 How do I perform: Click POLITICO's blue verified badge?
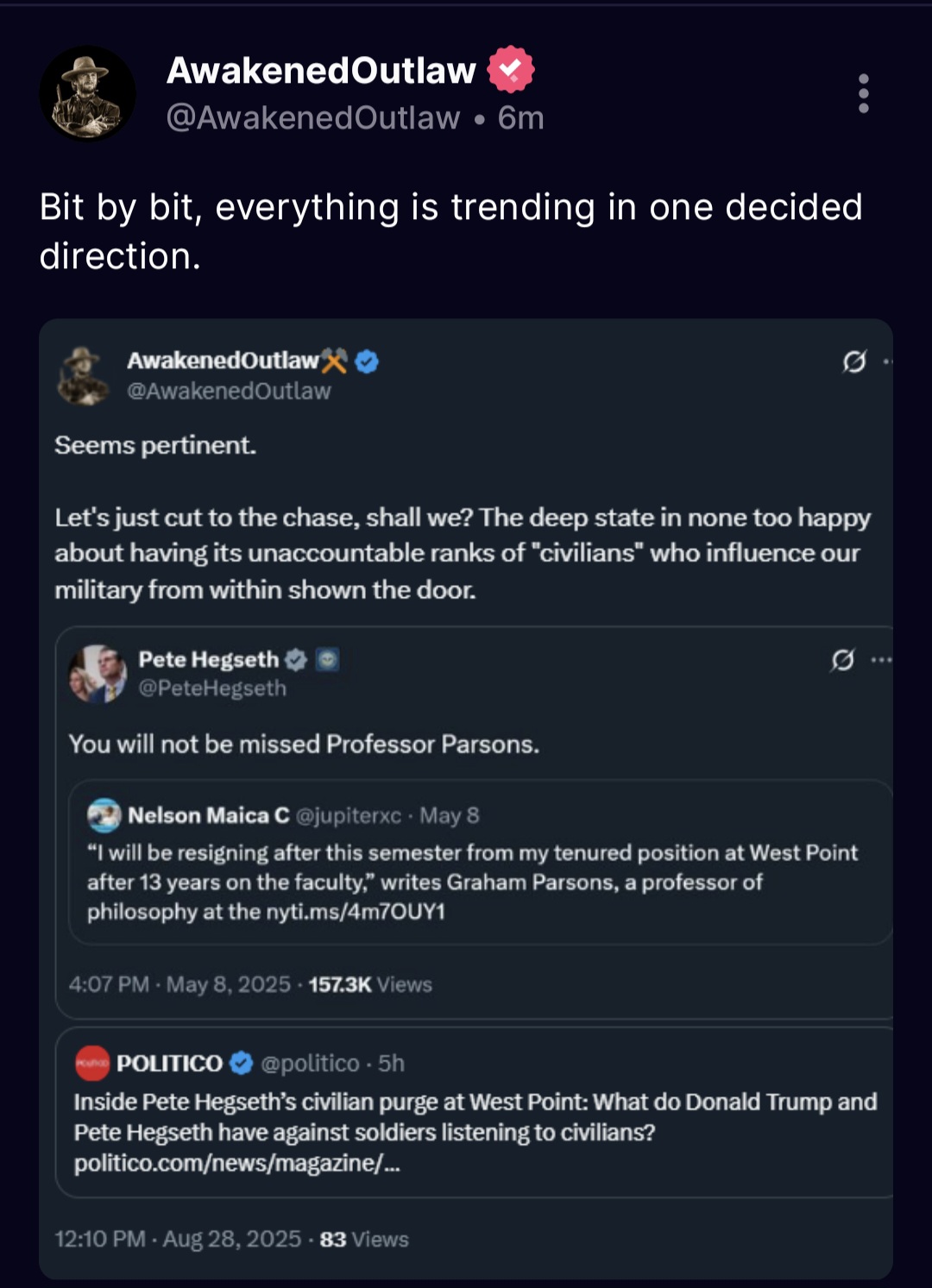coord(241,1063)
